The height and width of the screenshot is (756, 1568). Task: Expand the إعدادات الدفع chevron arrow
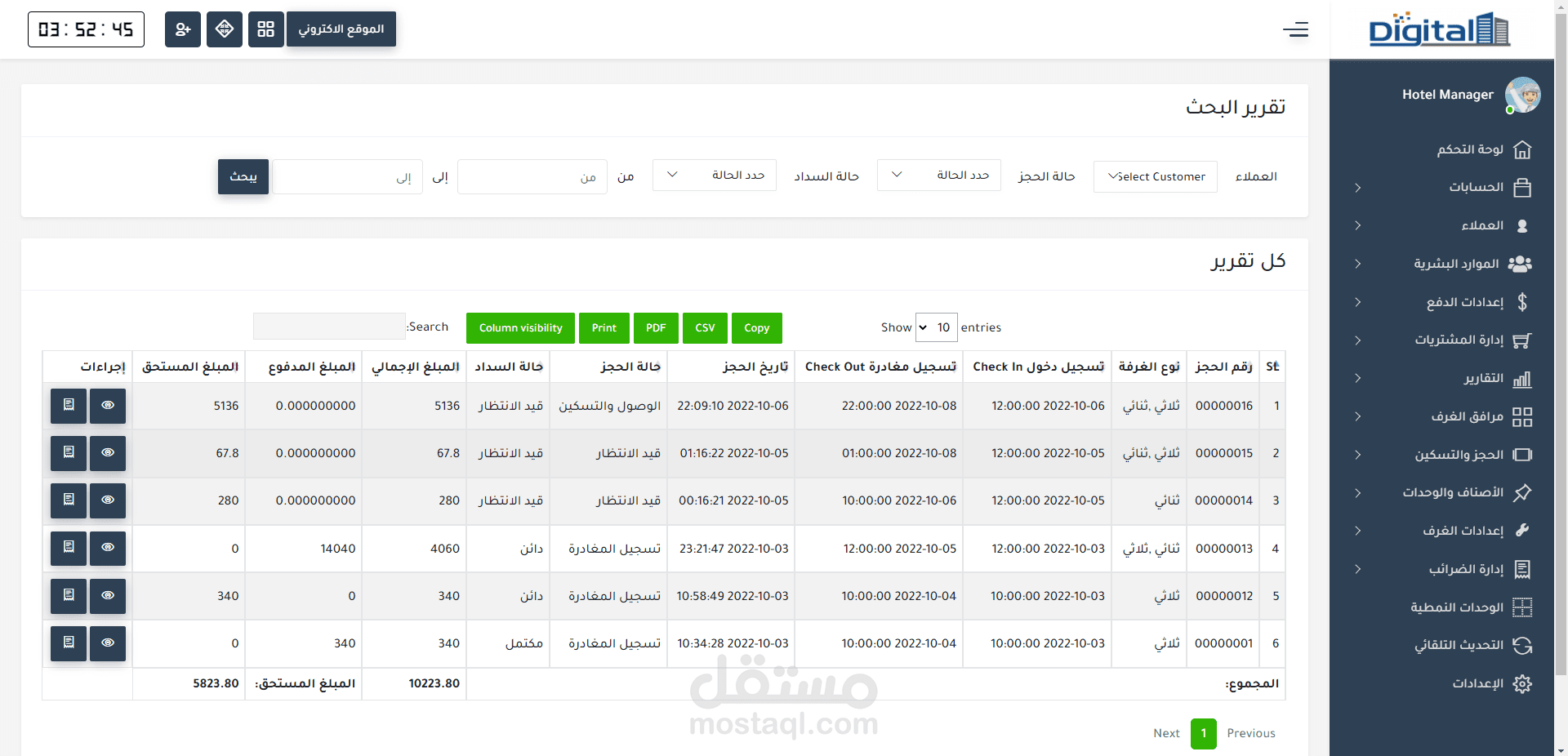click(1357, 302)
